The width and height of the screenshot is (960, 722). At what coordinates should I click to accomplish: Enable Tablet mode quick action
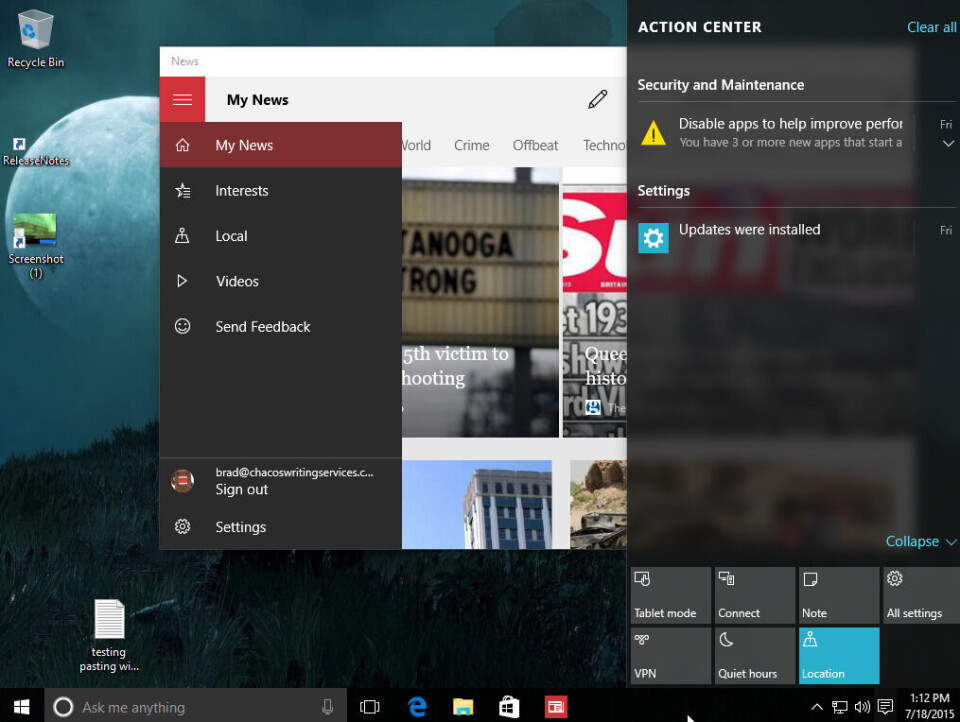(x=670, y=595)
